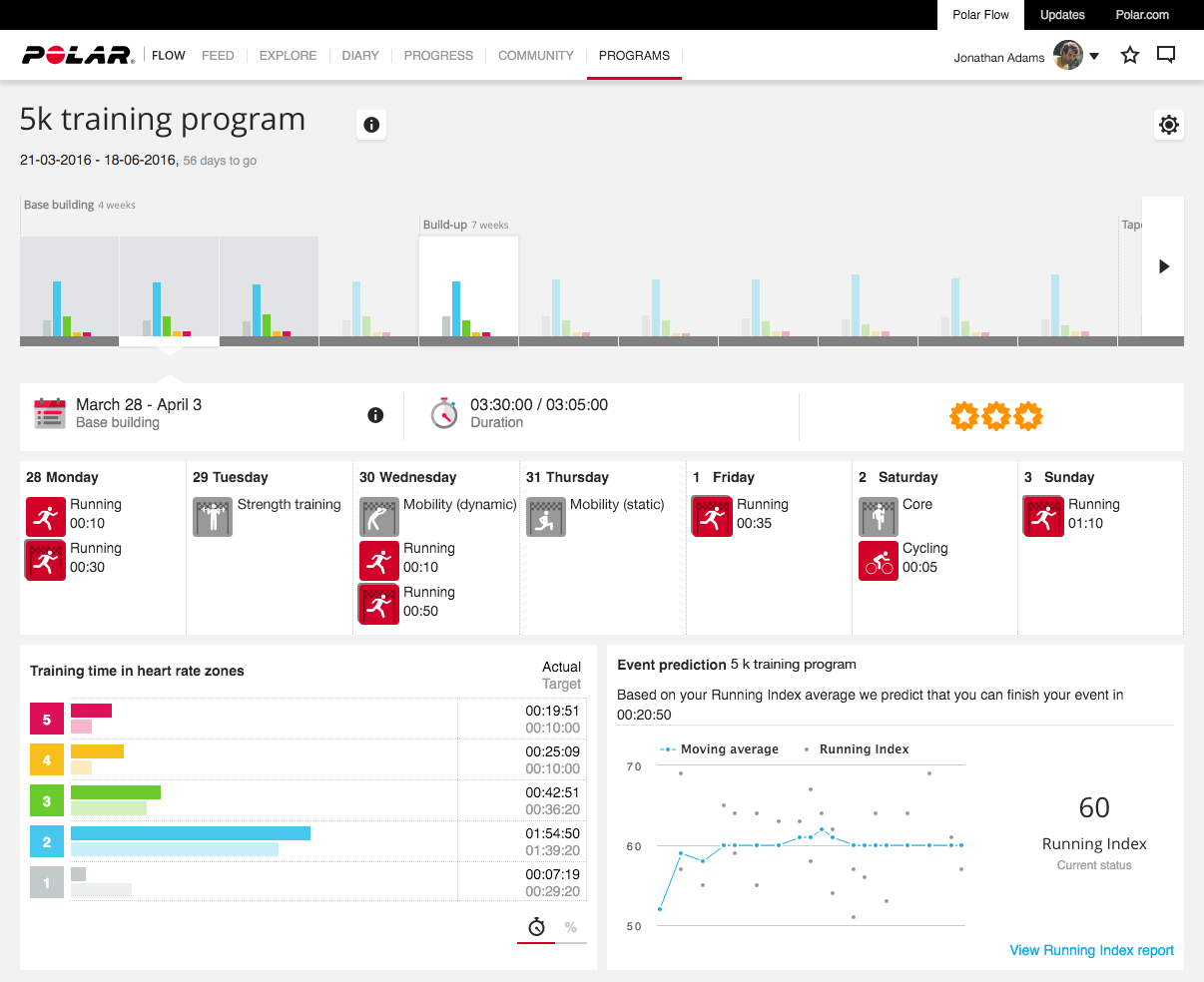Screen dimensions: 1204x982
Task: Click the favorites star icon in header
Action: (1130, 56)
